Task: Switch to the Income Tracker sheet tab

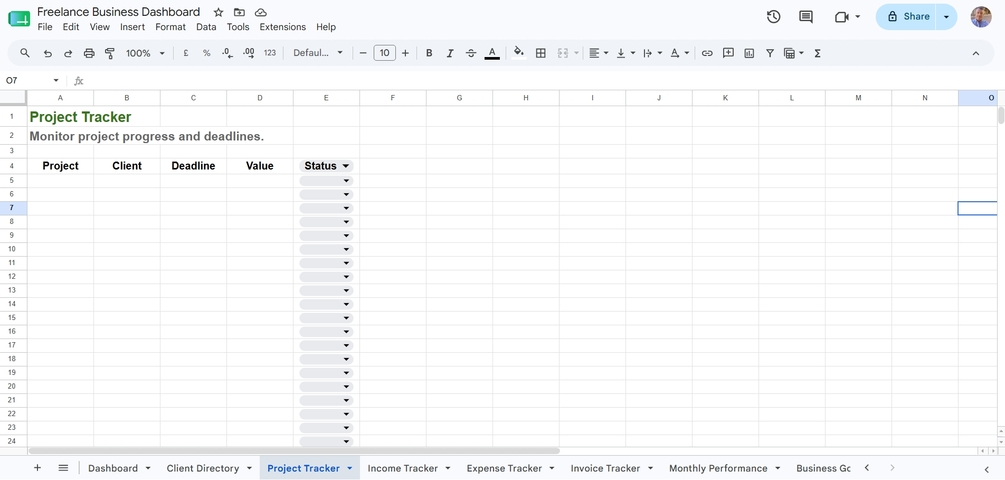Action: 403,468
